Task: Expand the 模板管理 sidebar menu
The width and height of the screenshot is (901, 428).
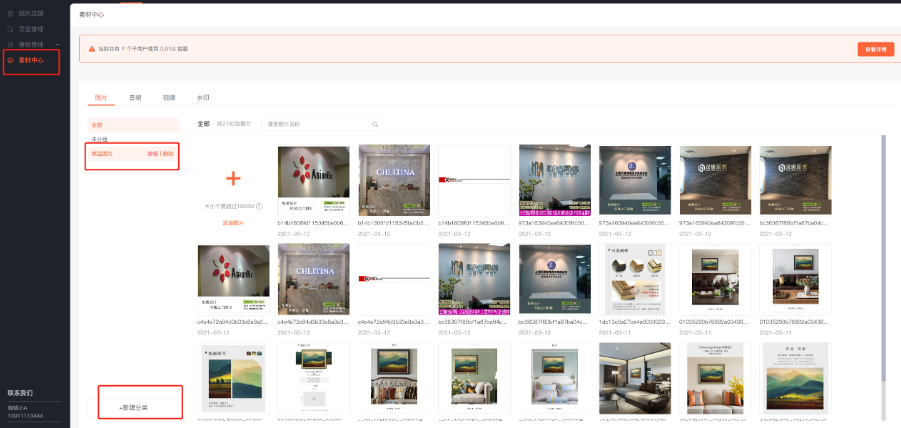Action: [x=57, y=45]
